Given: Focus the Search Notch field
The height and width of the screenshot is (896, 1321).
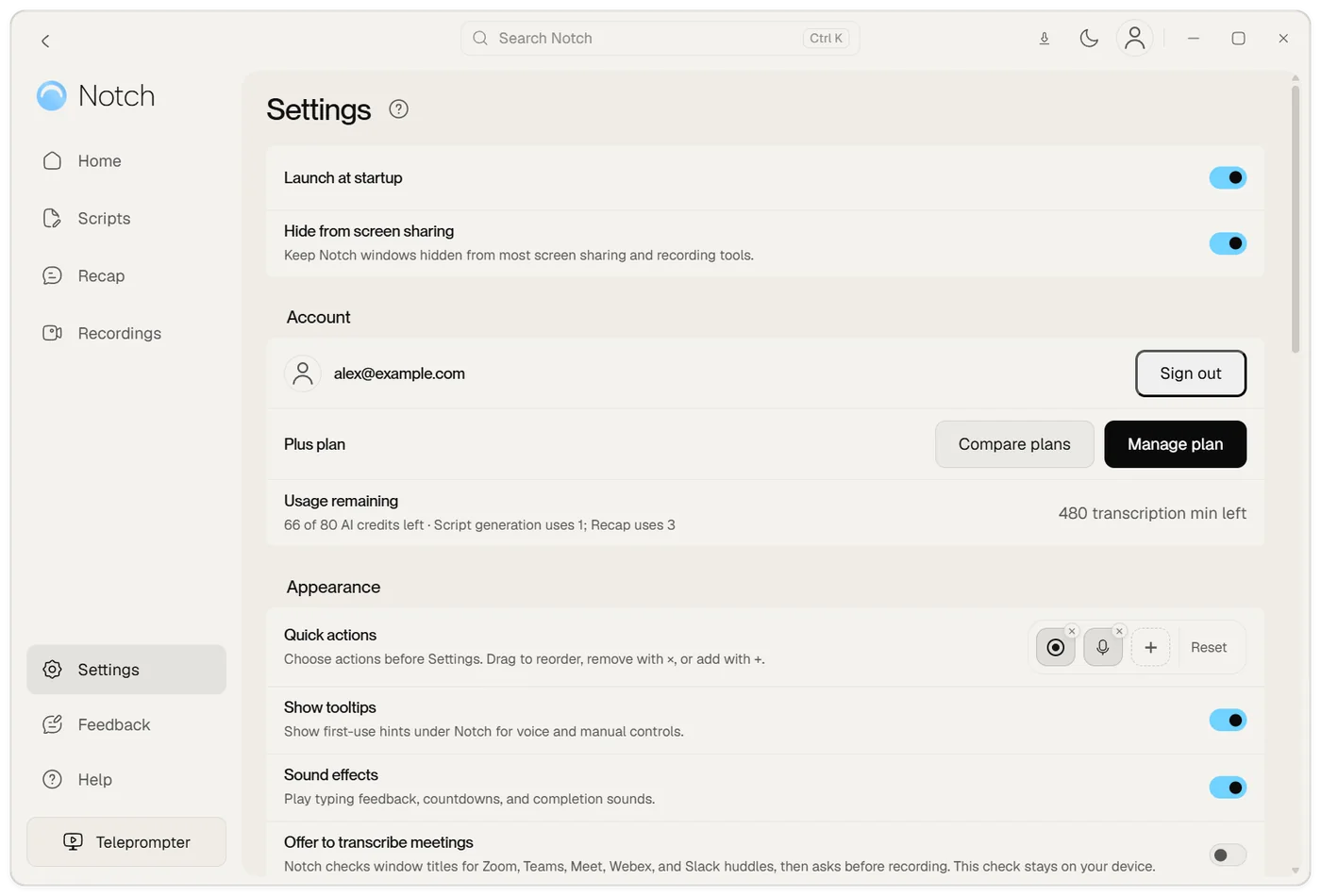Looking at the screenshot, I should pos(660,39).
